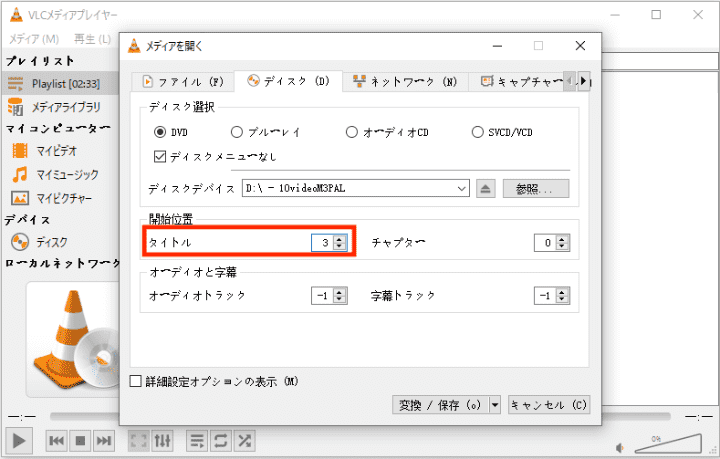Show more tabs with the right arrow
The height and width of the screenshot is (459, 720).
583,81
